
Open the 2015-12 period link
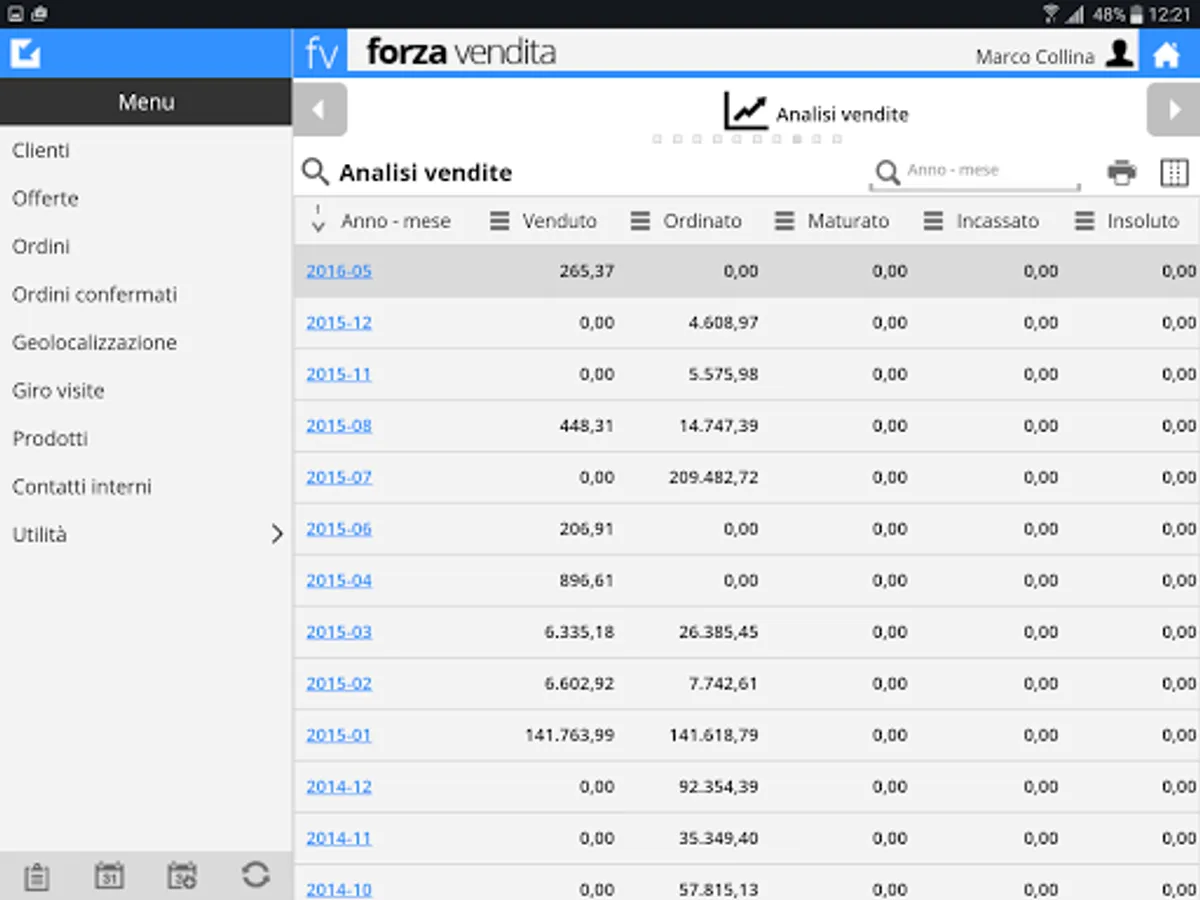(x=339, y=323)
